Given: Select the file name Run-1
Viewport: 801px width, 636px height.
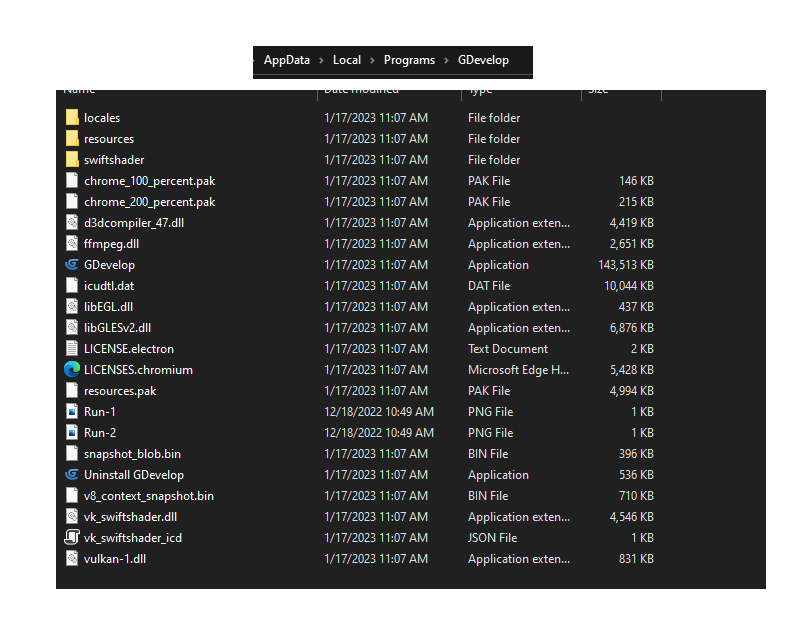Looking at the screenshot, I should [x=100, y=411].
